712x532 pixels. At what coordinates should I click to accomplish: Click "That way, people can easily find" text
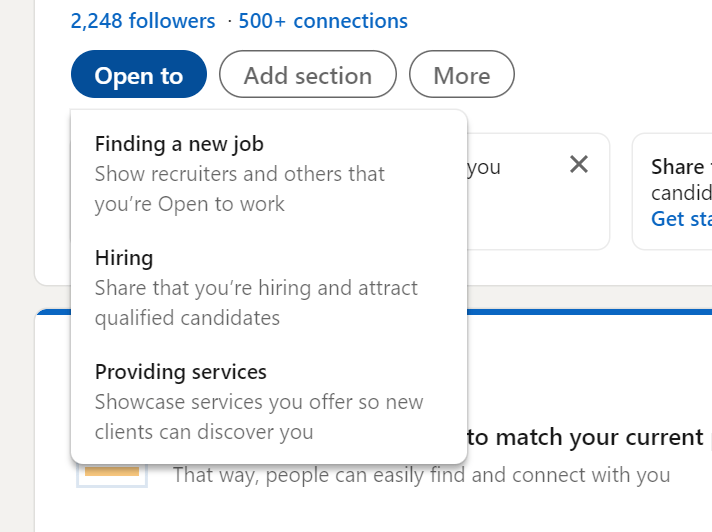click(x=421, y=474)
